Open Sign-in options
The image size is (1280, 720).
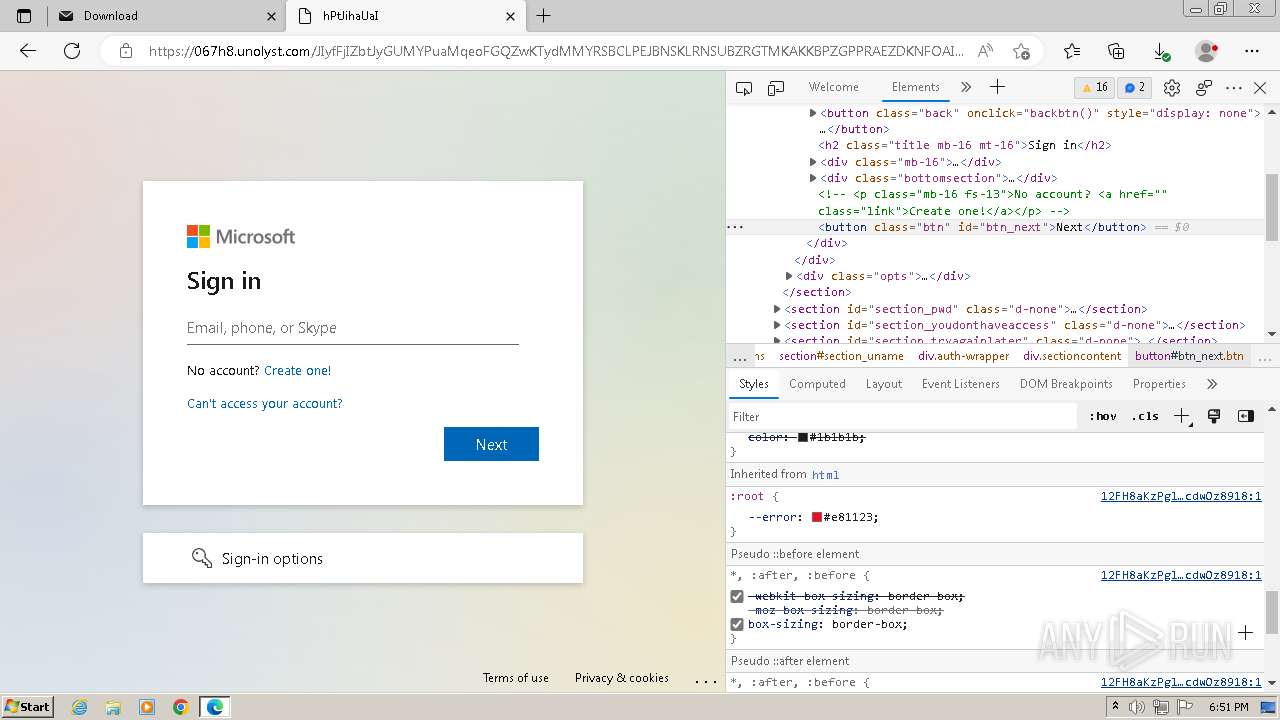(362, 558)
